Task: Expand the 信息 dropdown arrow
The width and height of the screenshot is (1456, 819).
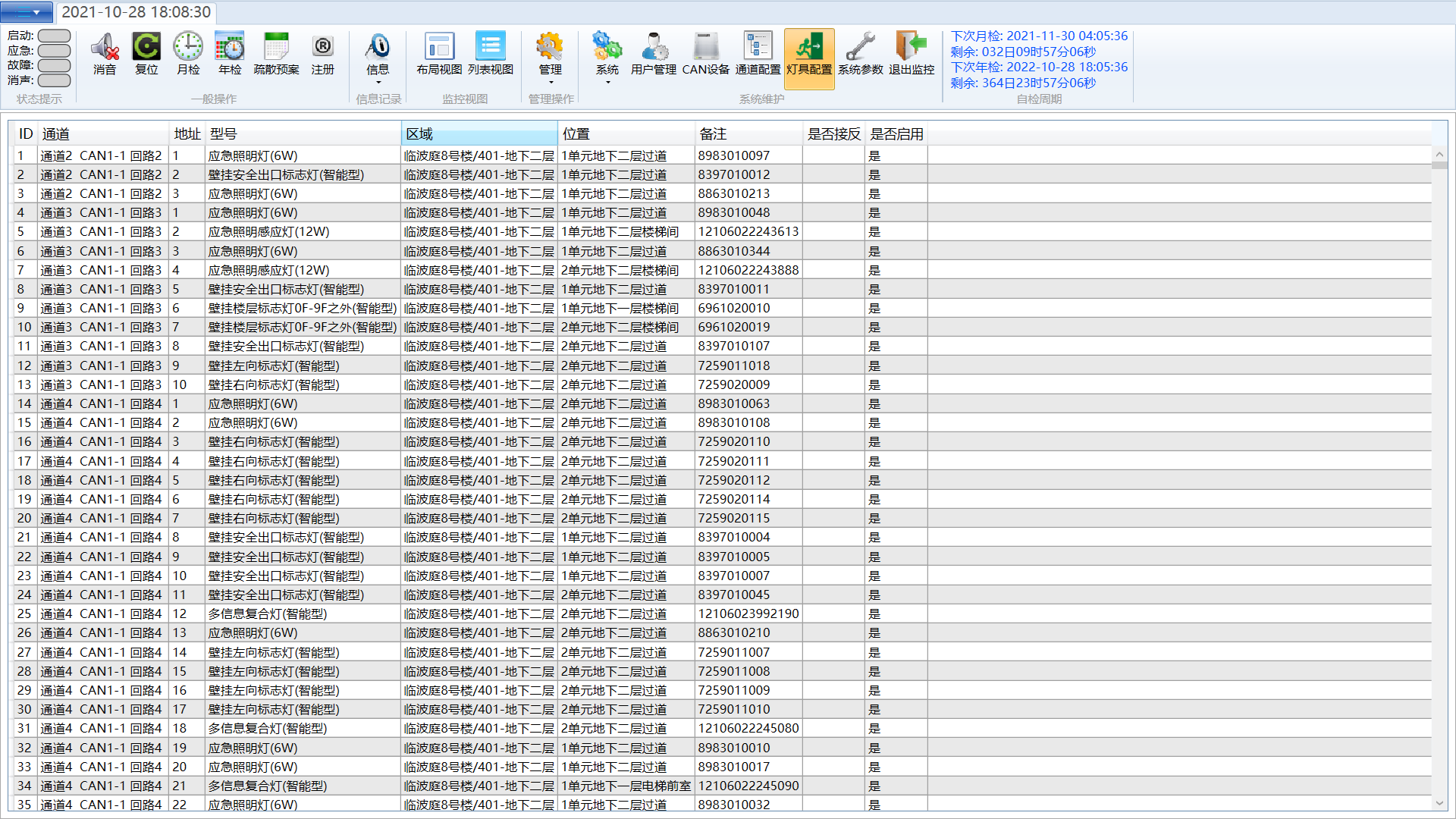Action: tap(378, 82)
